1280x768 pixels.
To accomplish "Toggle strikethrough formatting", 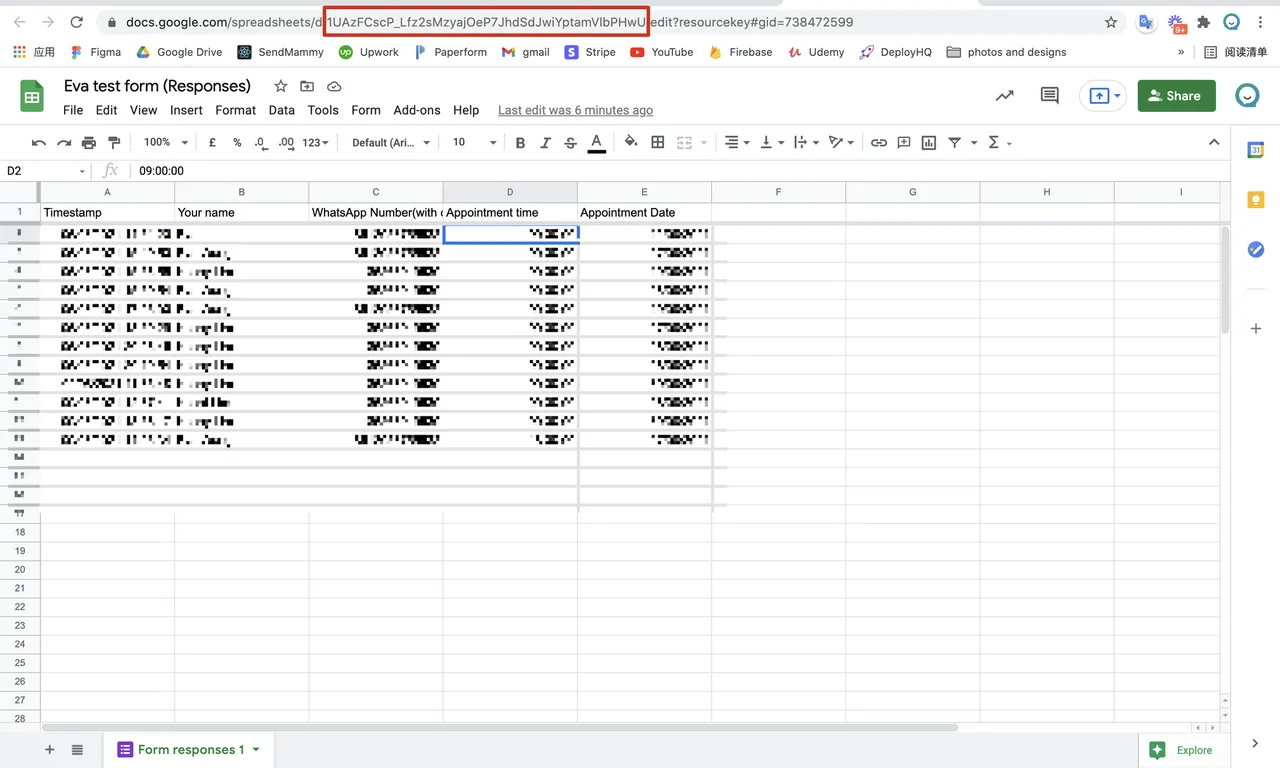I will [570, 143].
